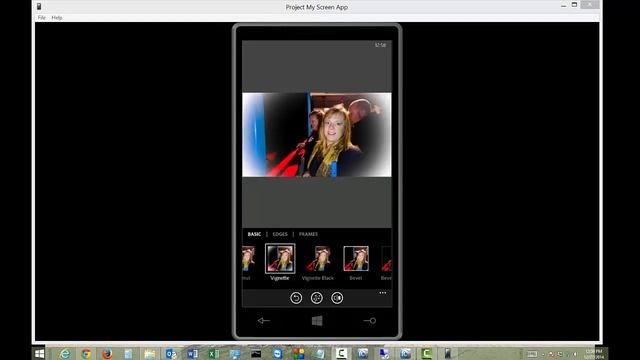
Task: Click the Project My Screen app title icon
Action: pos(39,7)
